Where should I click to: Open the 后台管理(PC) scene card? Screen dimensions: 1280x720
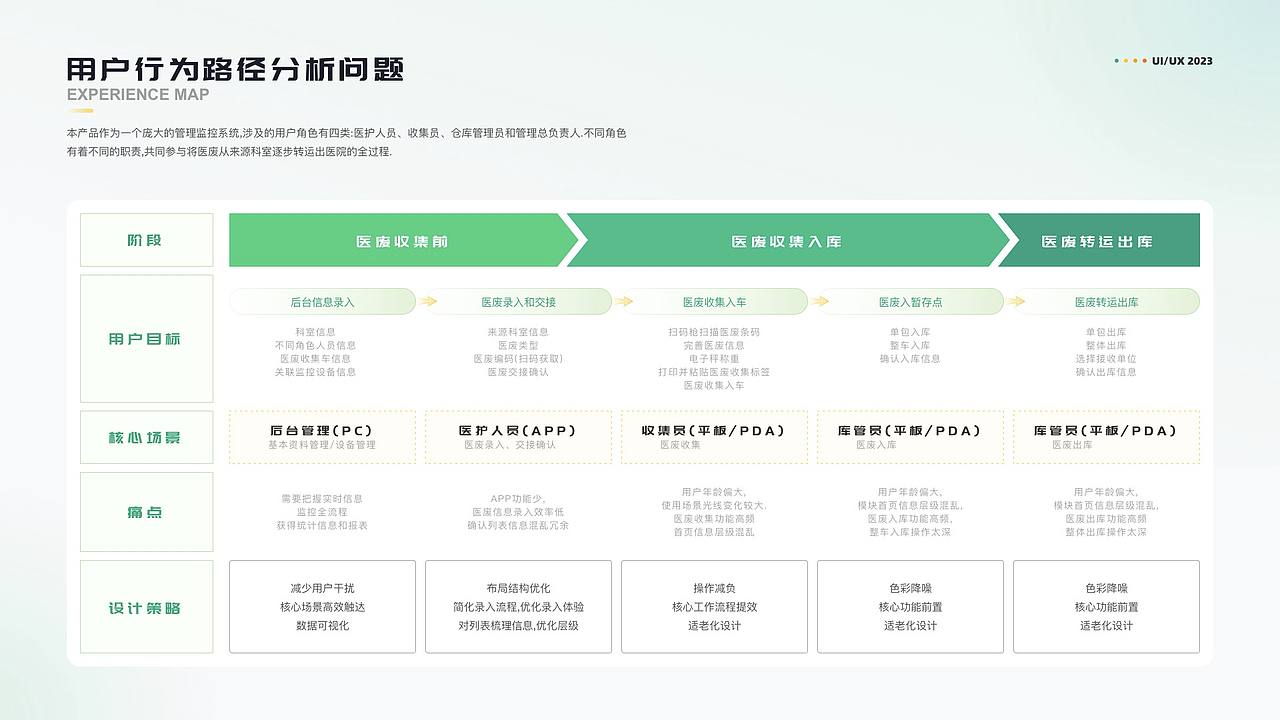coord(322,437)
